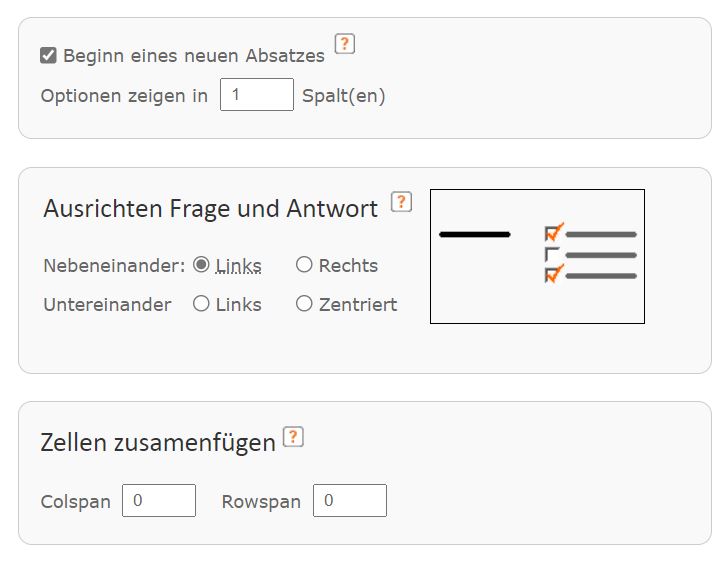
Task: Click the "Zentriert" option label text
Action: [357, 305]
